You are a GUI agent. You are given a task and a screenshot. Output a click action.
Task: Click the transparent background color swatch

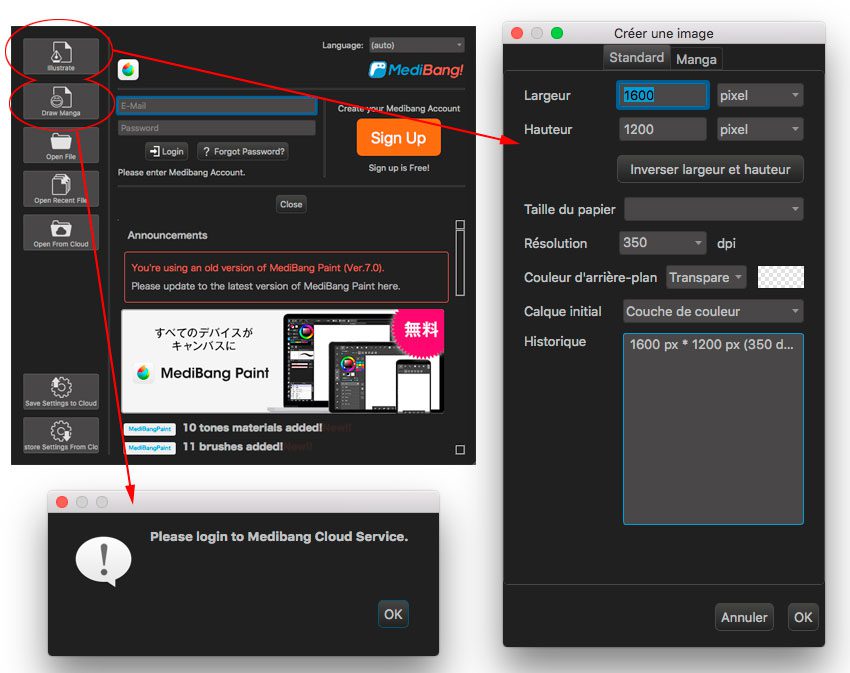pyautogui.click(x=781, y=277)
